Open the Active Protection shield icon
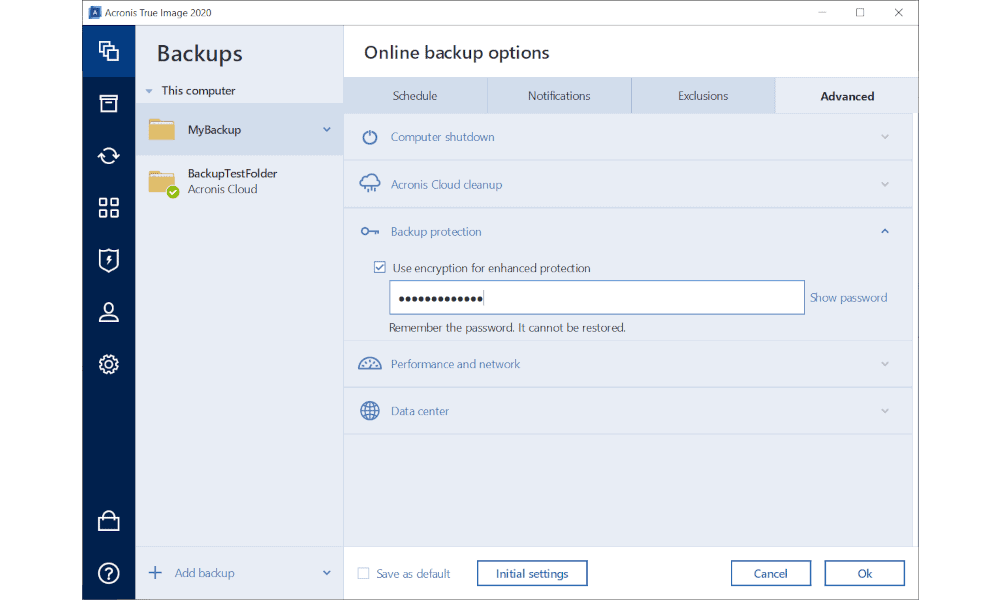Viewport: 1000px width, 600px height. 108,260
